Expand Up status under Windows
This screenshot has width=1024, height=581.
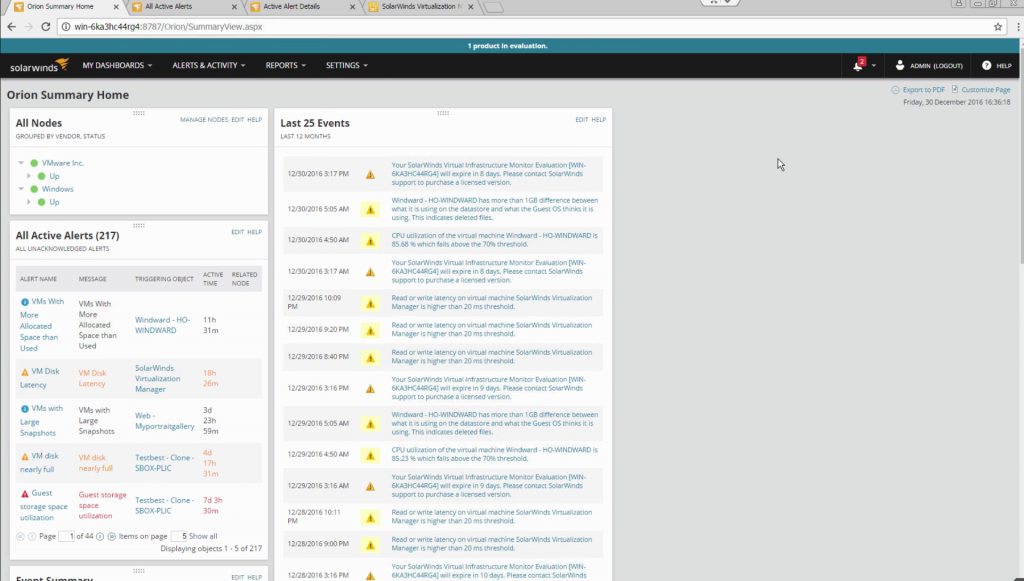coord(29,202)
